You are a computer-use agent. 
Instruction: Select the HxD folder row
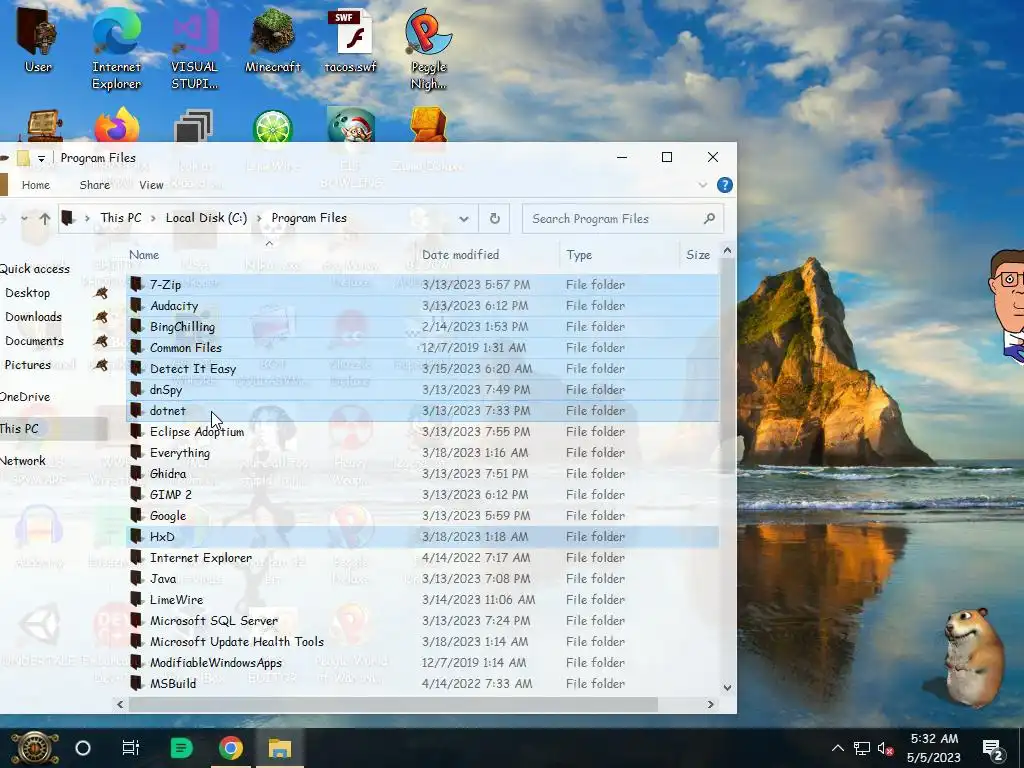click(x=423, y=536)
